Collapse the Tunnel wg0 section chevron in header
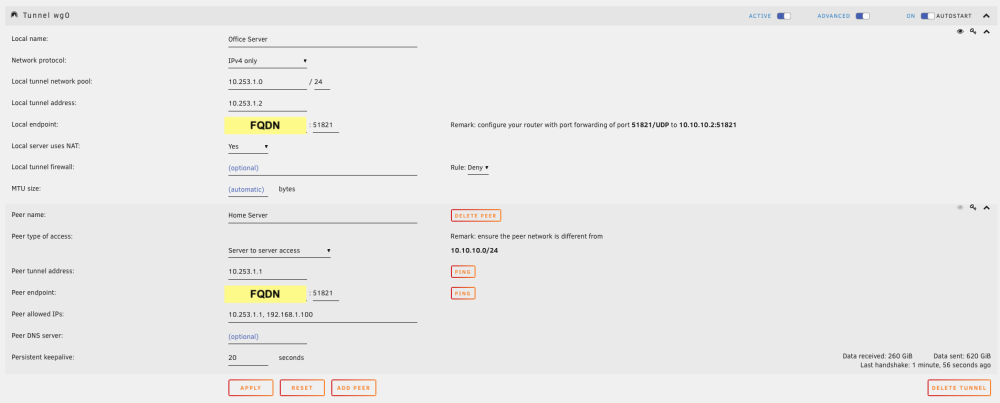The height and width of the screenshot is (403, 1000). pos(986,16)
